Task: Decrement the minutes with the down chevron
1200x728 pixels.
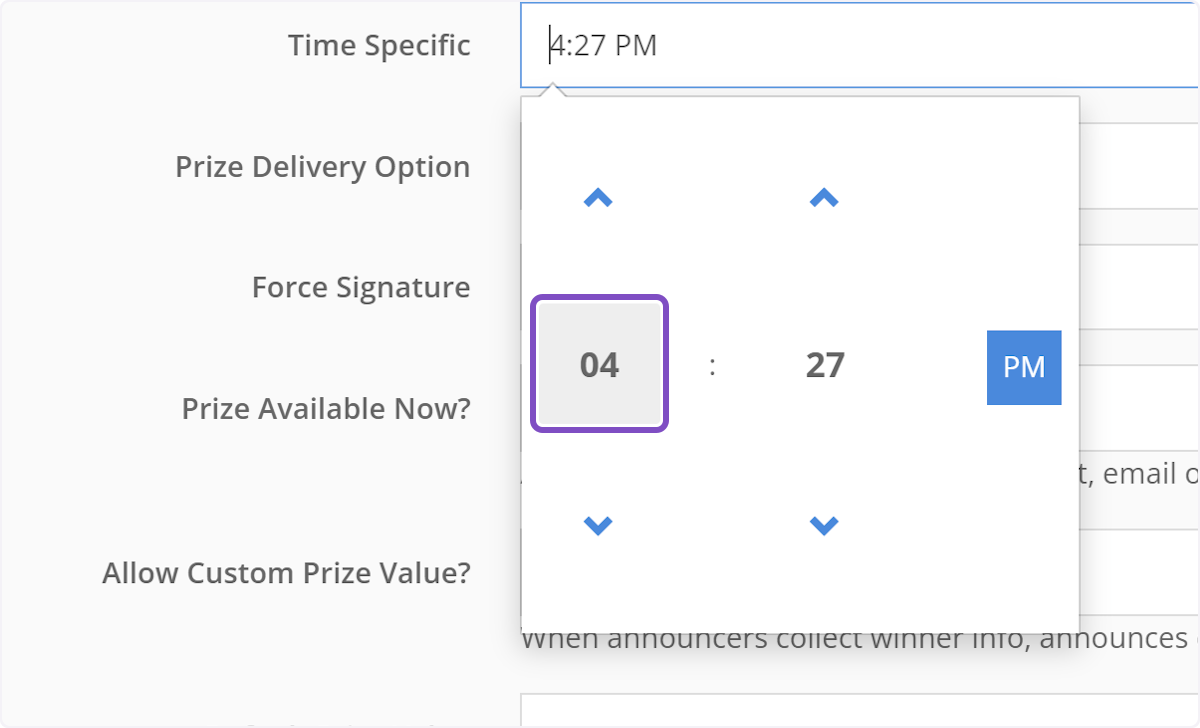Action: 823,524
